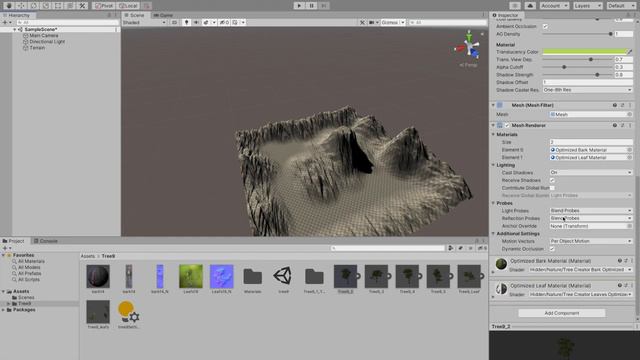Viewport: 640px width, 360px height.
Task: Click the Add Component button
Action: [x=562, y=313]
